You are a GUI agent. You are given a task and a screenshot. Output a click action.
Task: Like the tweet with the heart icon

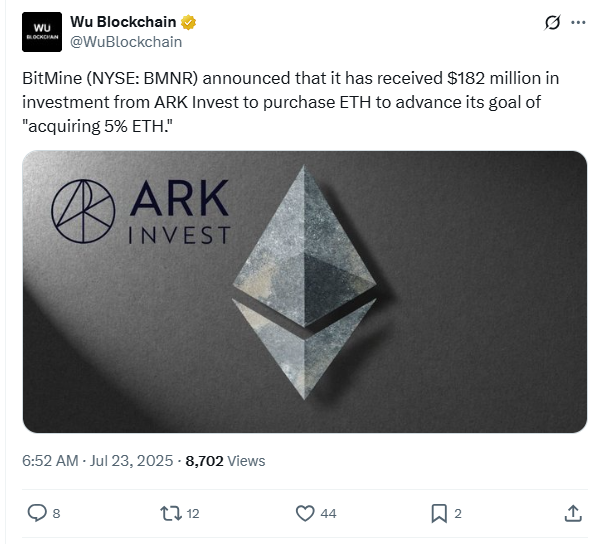pyautogui.click(x=305, y=513)
